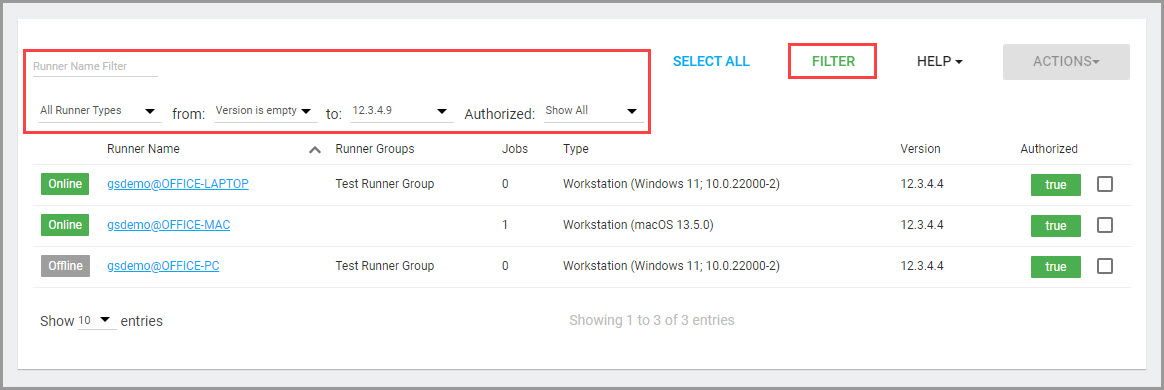
Task: Click the Online status badge for OFFICE-LAPTOP
Action: click(x=65, y=184)
